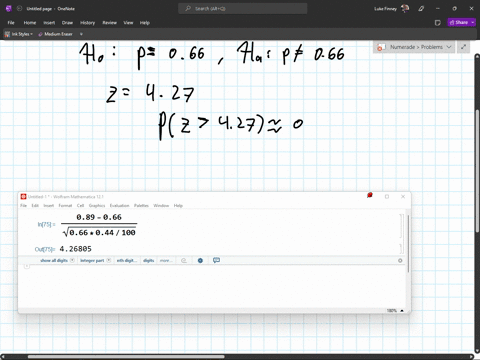Screen dimensions: 480x360
Task: Switch to the History tab in OneNote
Action: (x=87, y=23)
